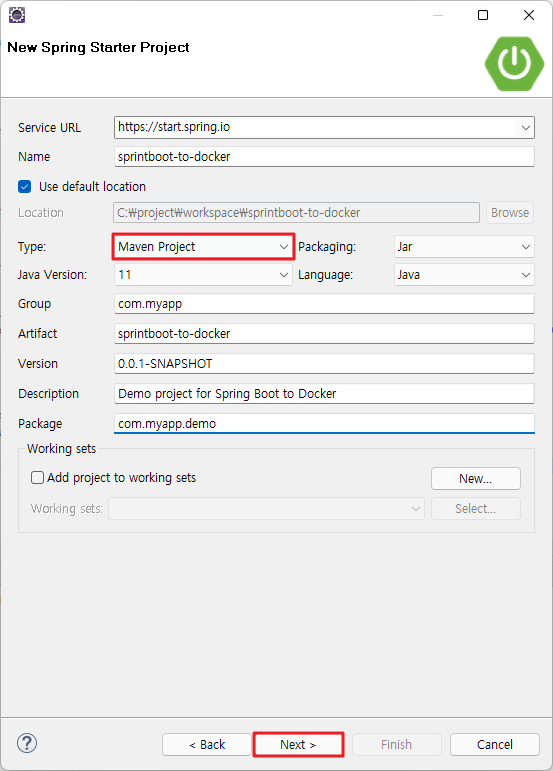Click the Packaging: label

[x=327, y=247]
